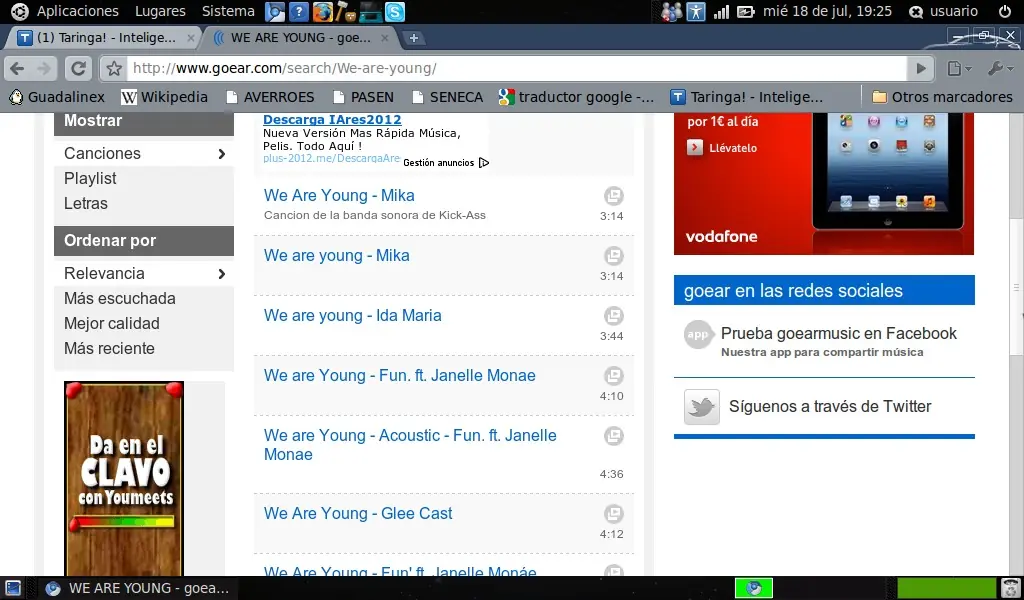Click the battery status indicator

coord(745,11)
